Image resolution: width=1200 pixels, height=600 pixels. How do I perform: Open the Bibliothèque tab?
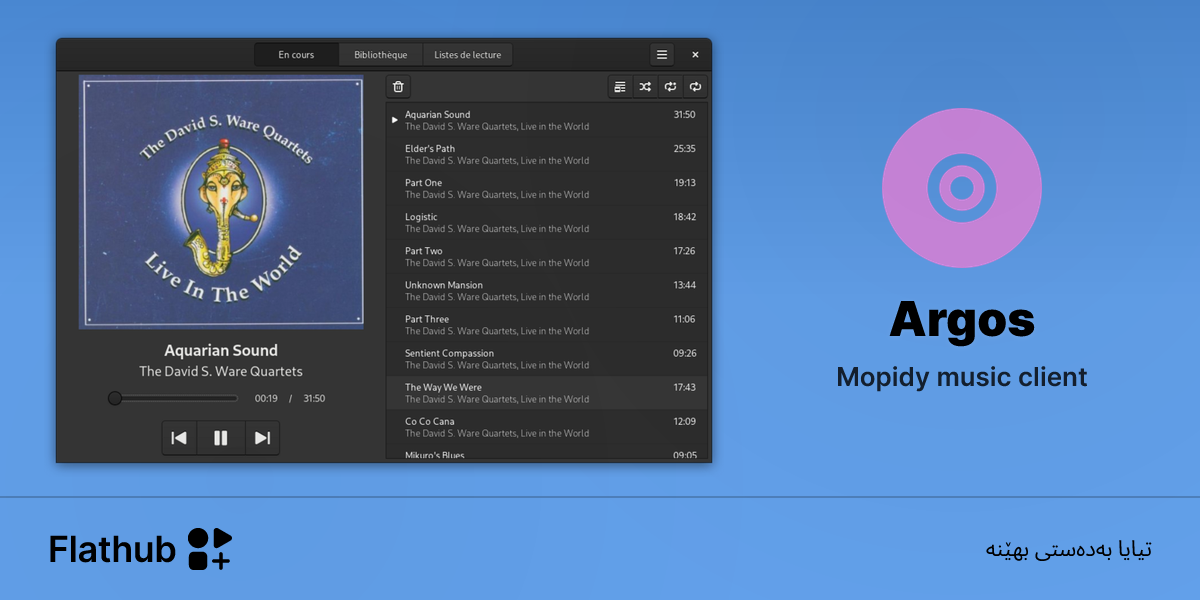(381, 55)
